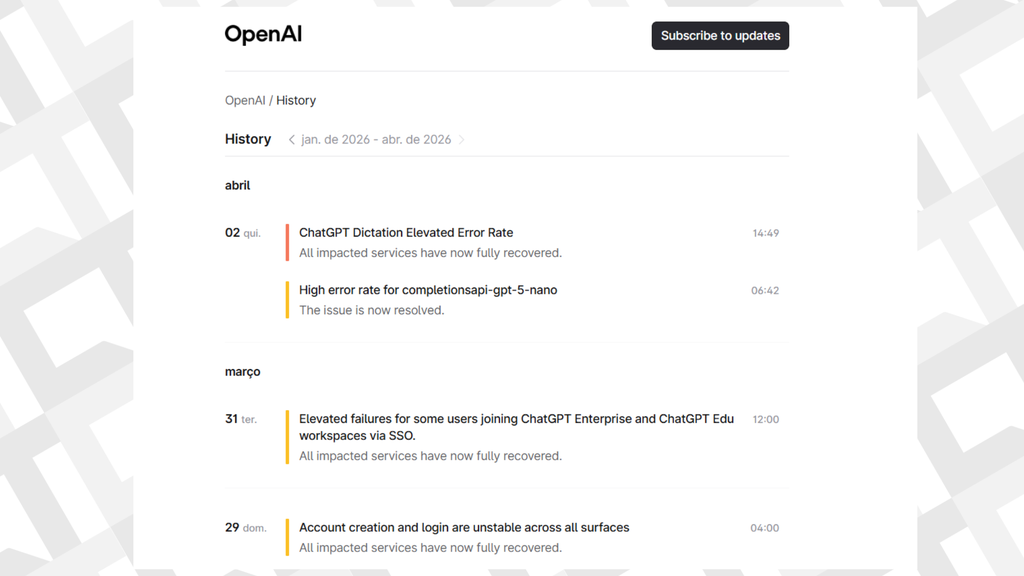Image resolution: width=1024 pixels, height=576 pixels.
Task: Select the 02 qui. date label
Action: (242, 233)
